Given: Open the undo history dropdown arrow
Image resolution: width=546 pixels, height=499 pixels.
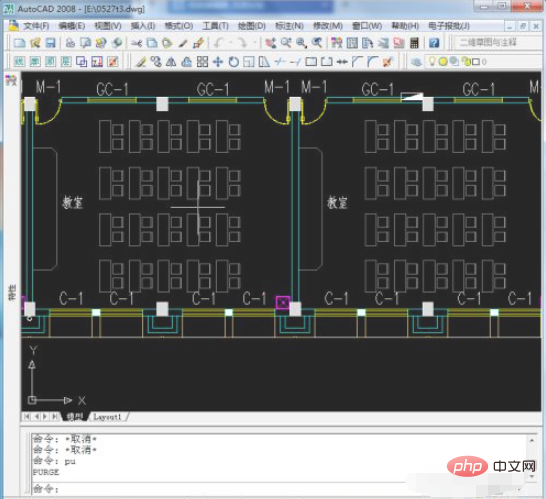Looking at the screenshot, I should point(230,43).
